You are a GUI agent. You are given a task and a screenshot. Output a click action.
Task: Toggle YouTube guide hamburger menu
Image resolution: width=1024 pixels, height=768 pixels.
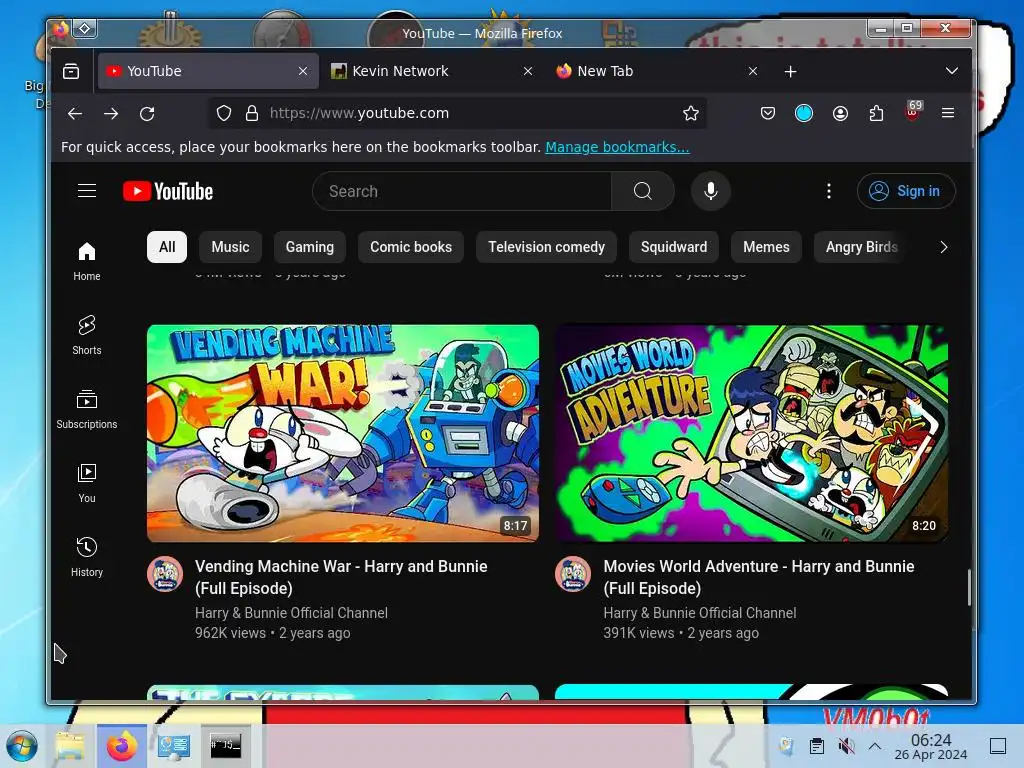pyautogui.click(x=87, y=191)
